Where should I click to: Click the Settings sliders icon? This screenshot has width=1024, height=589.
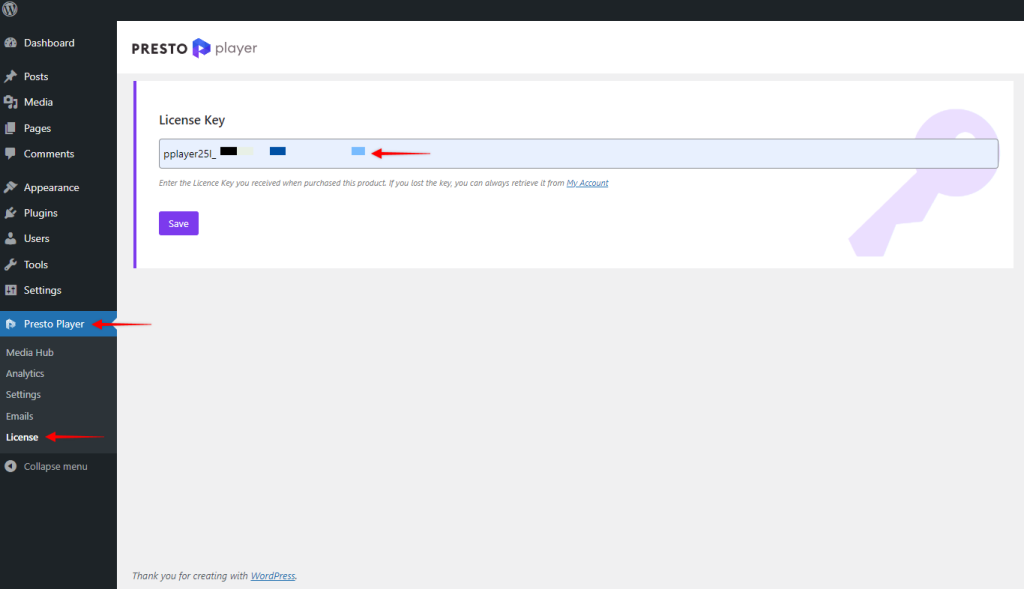11,290
